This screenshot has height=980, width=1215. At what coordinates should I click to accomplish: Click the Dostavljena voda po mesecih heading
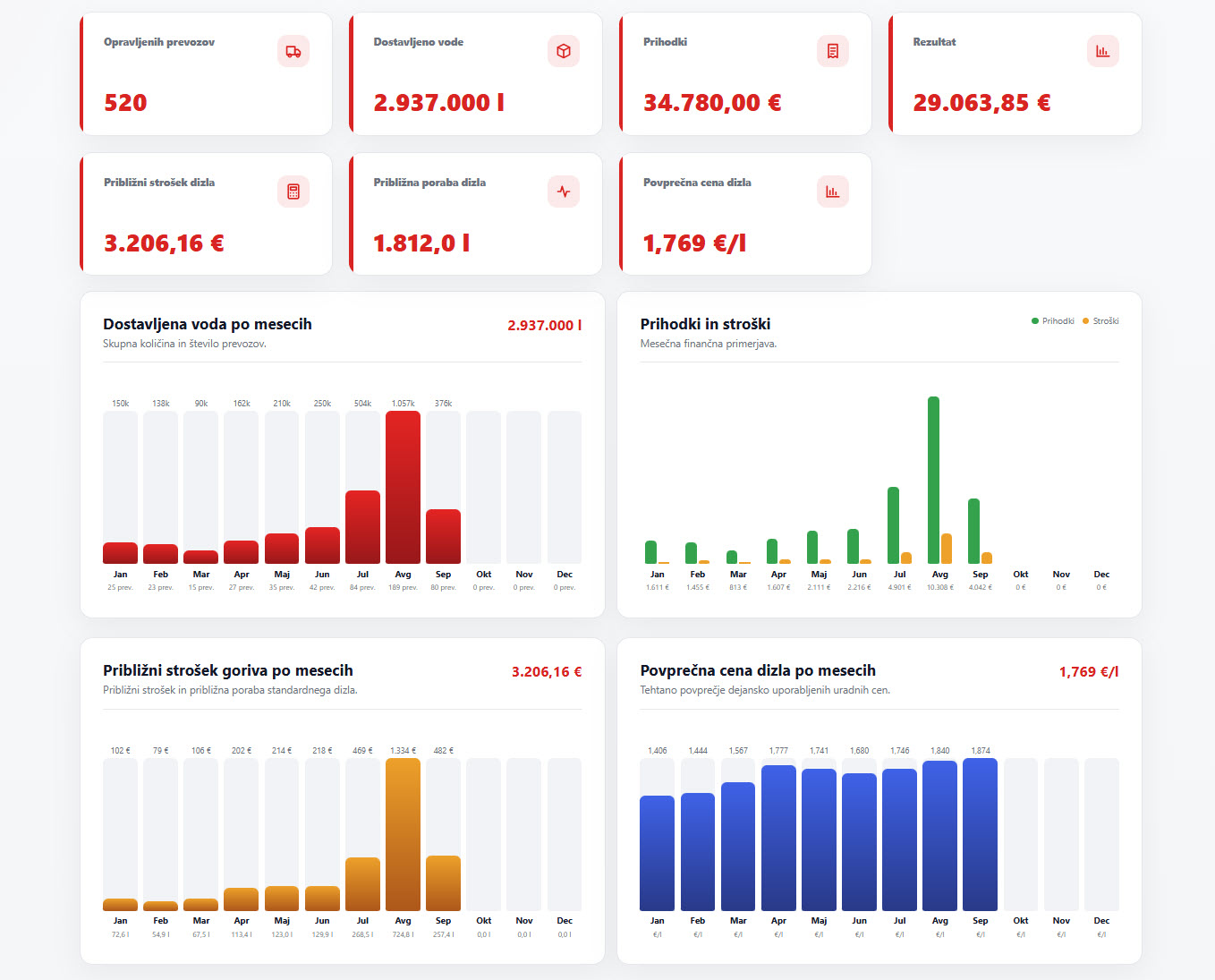pyautogui.click(x=208, y=324)
